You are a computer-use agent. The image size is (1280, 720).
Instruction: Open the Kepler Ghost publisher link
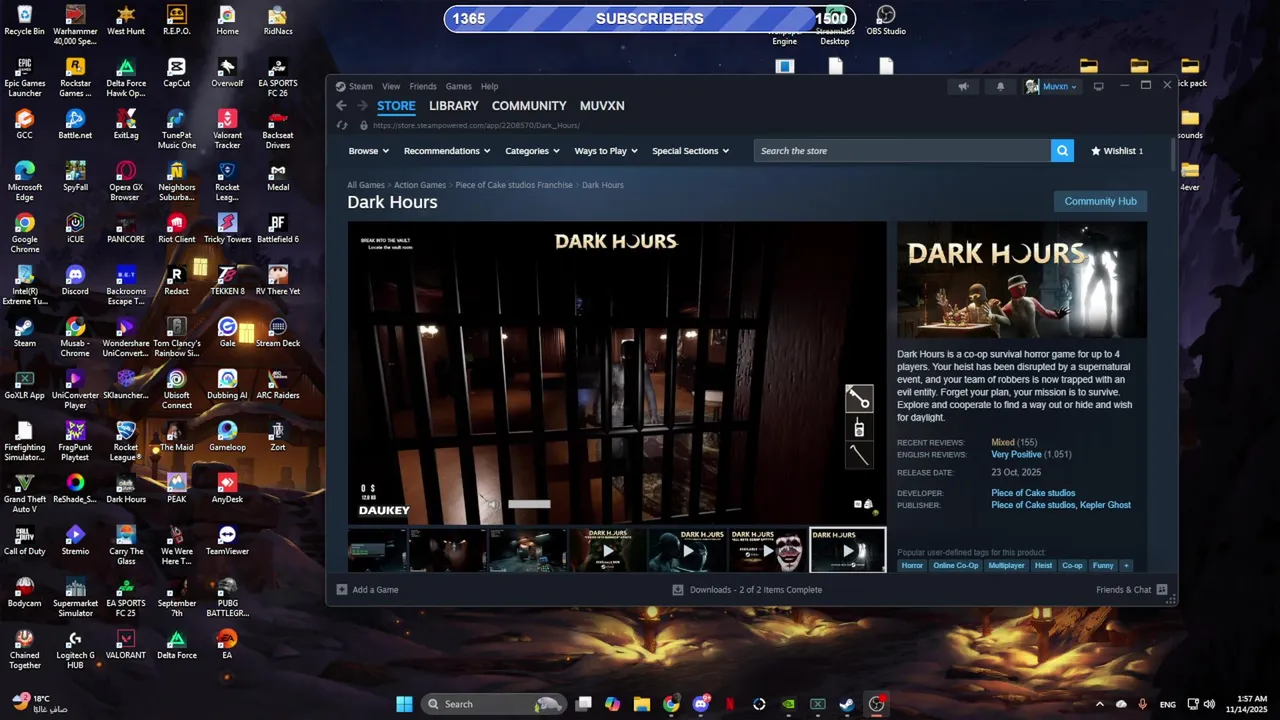[1106, 505]
